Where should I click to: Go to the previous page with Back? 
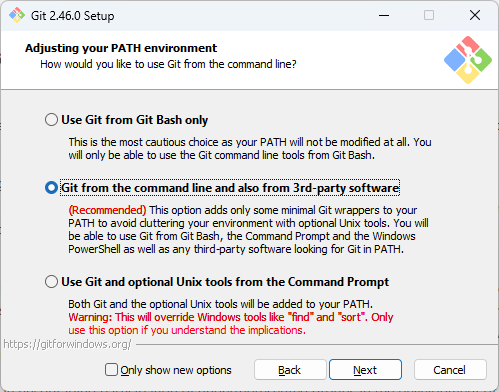point(290,370)
